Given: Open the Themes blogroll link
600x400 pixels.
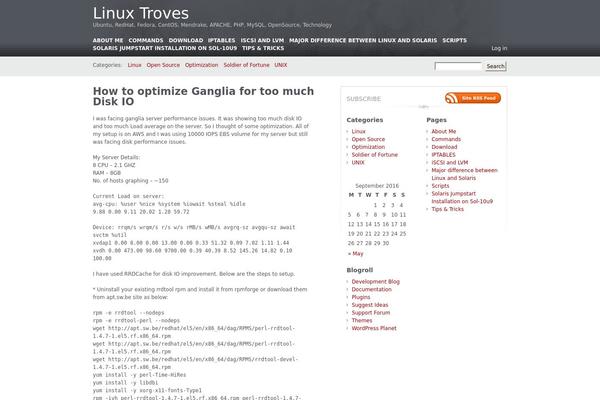Looking at the screenshot, I should pyautogui.click(x=362, y=320).
